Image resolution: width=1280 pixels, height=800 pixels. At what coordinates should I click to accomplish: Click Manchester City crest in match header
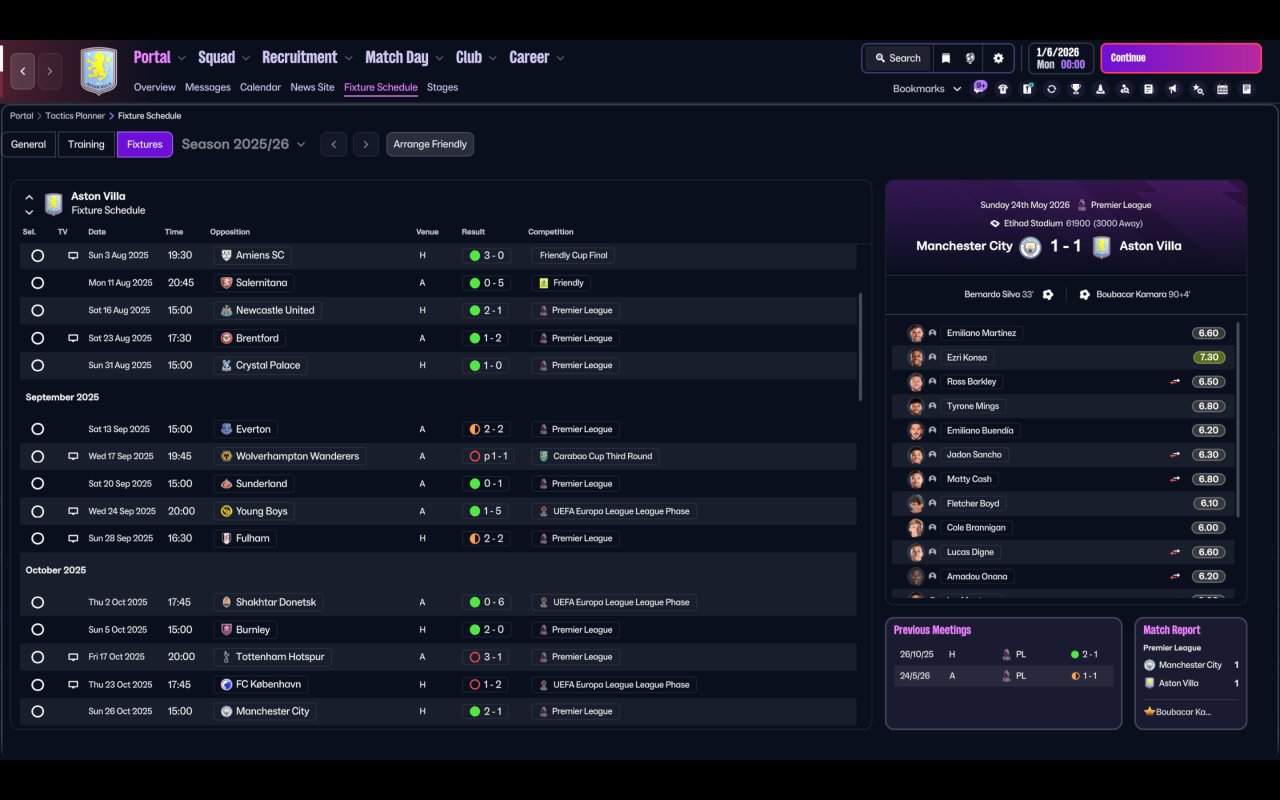(1030, 247)
